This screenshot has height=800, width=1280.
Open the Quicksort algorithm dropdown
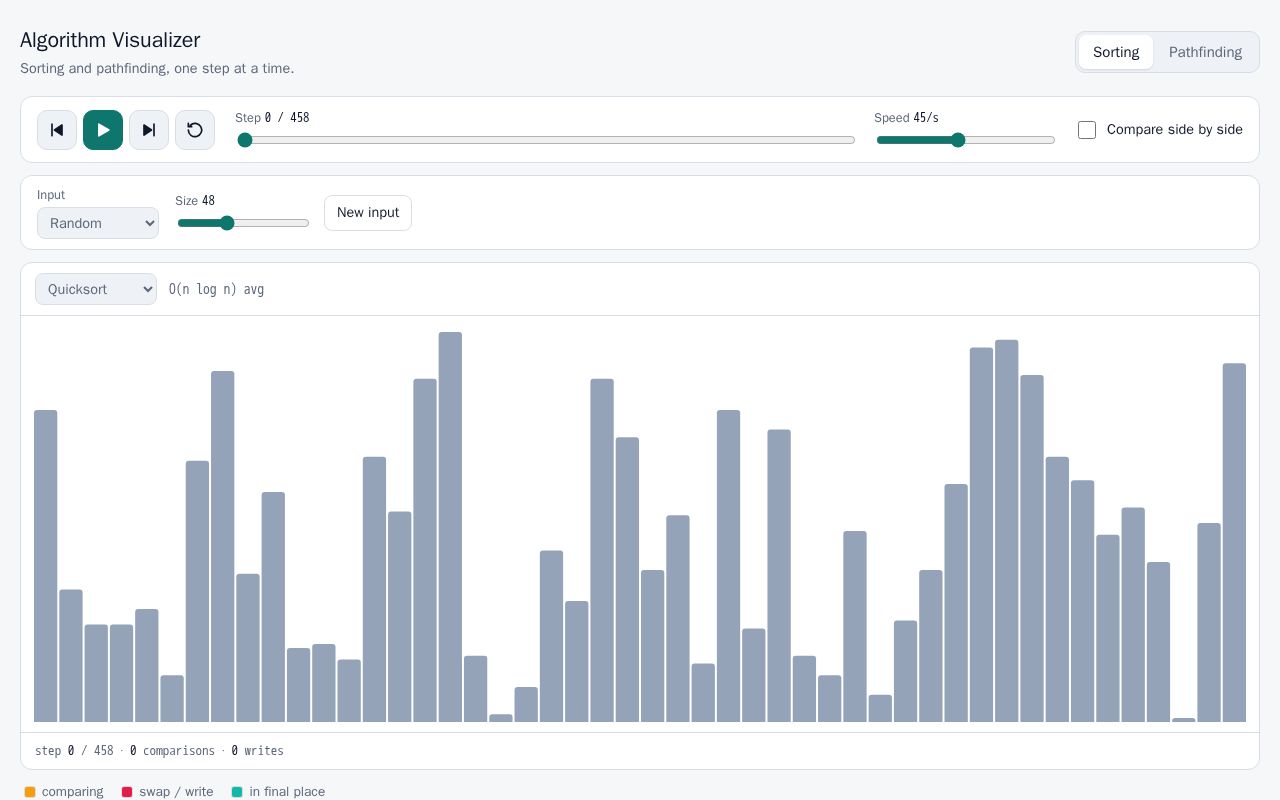(96, 289)
